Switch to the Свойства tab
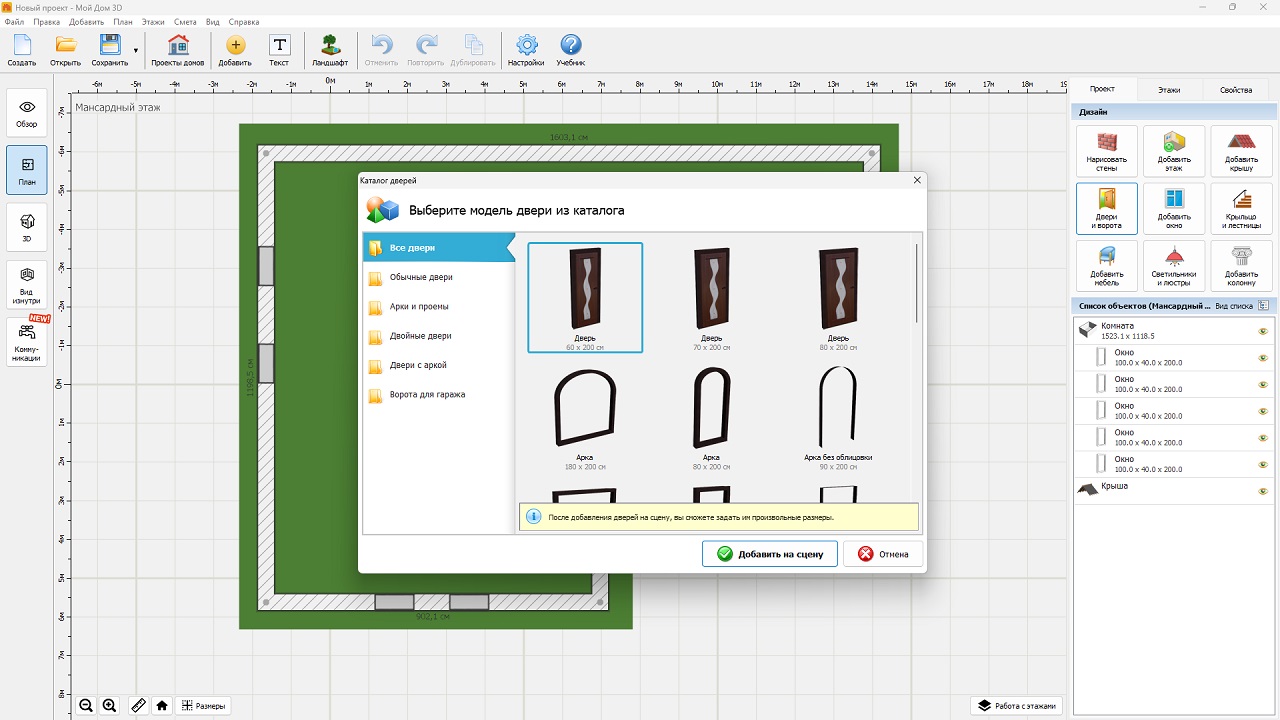The width and height of the screenshot is (1280, 720). click(1235, 90)
